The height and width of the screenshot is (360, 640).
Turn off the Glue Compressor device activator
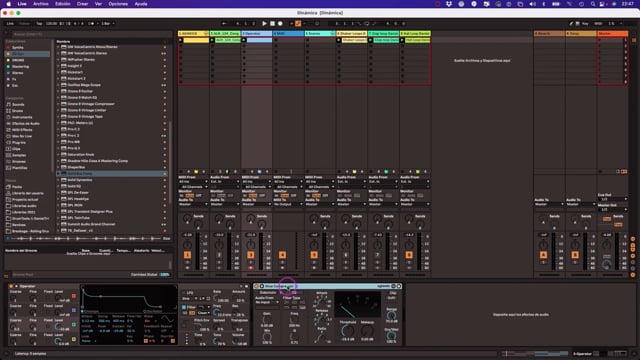[256, 286]
